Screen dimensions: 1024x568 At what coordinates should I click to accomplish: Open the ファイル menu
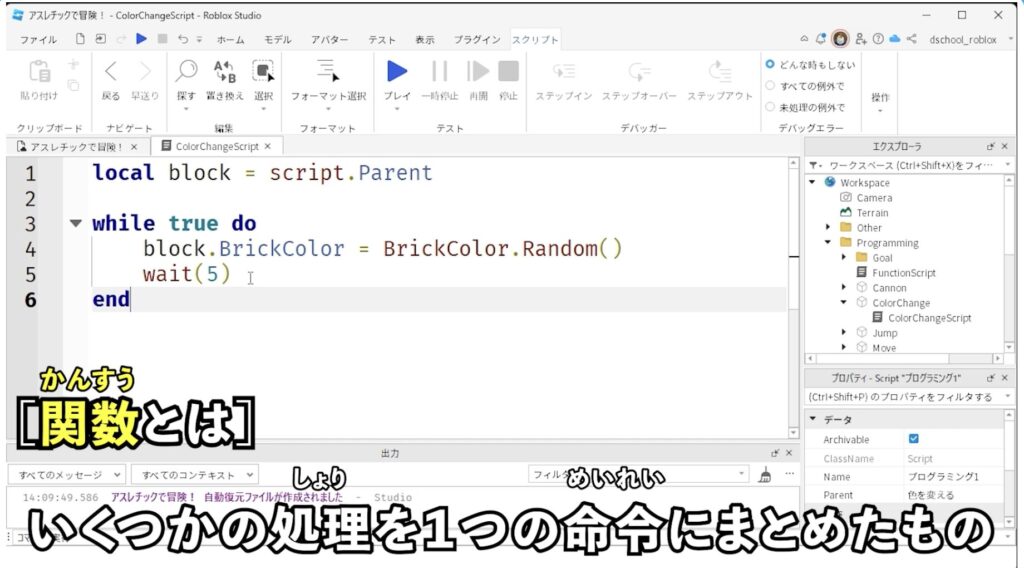click(38, 40)
